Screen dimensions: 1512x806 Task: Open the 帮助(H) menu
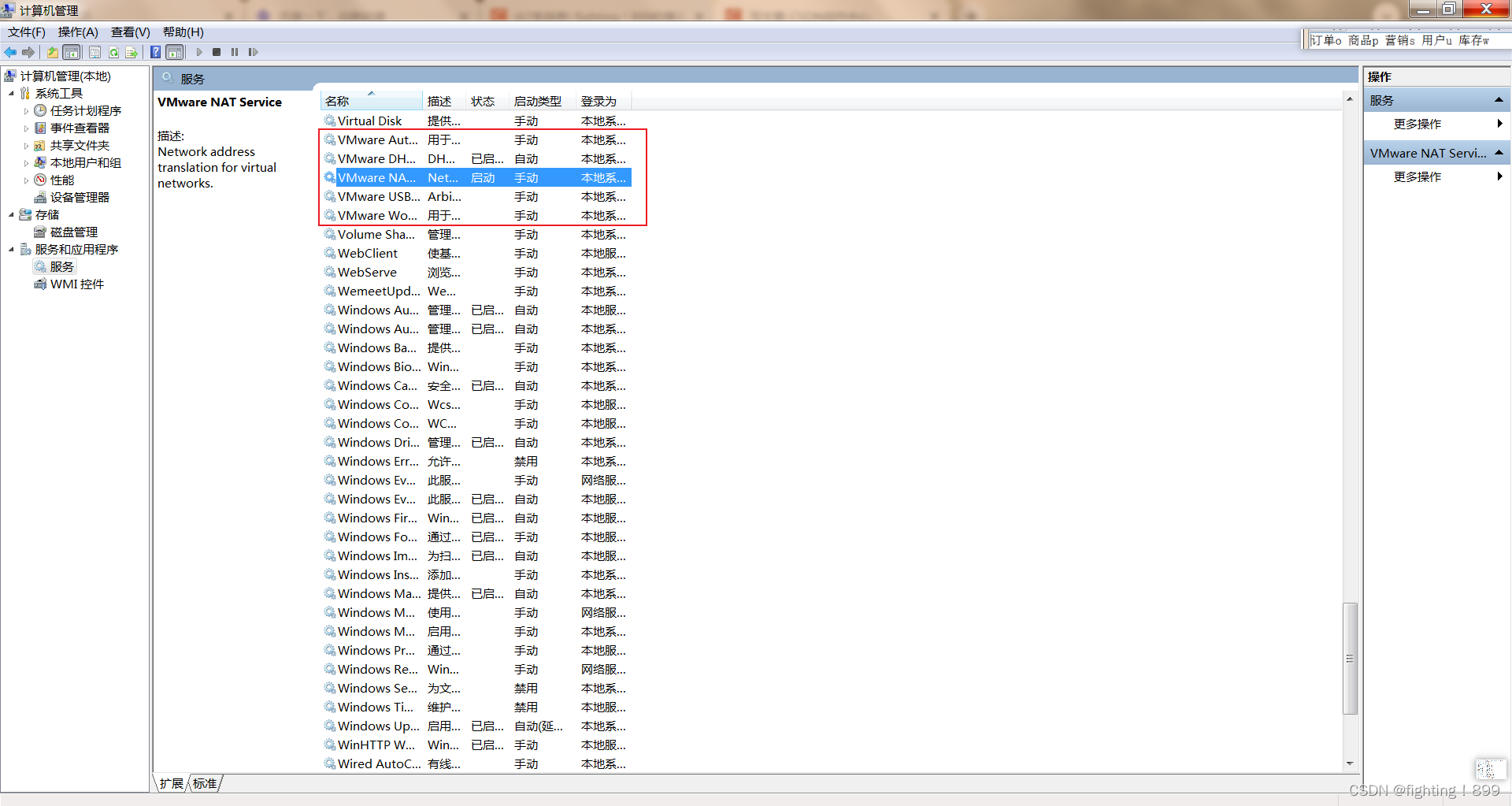[x=183, y=32]
